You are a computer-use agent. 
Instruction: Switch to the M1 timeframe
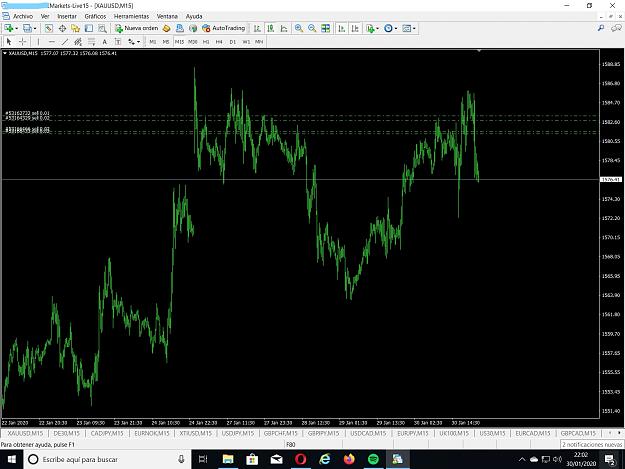point(153,41)
